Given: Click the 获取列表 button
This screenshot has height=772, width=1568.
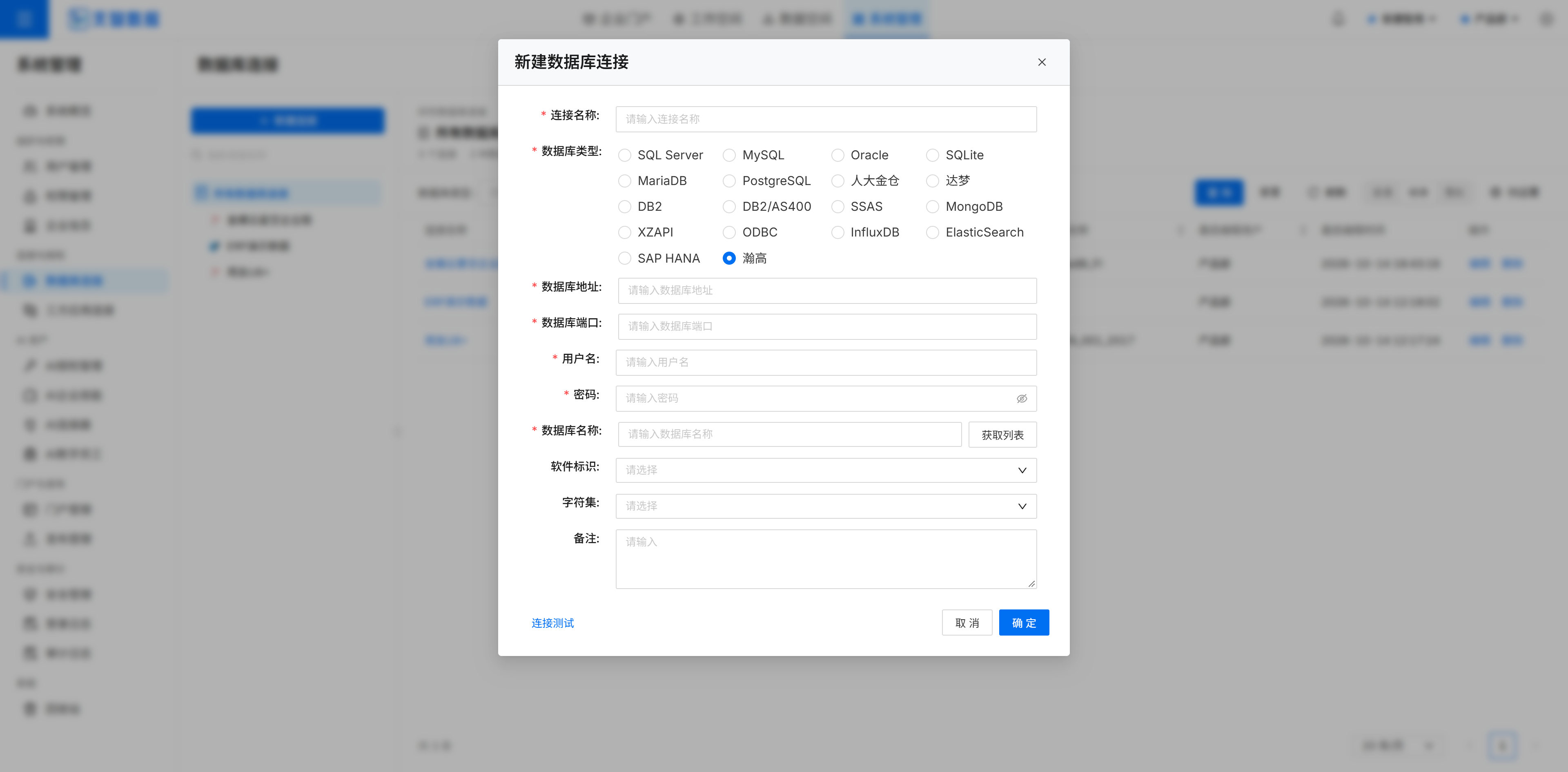Looking at the screenshot, I should pos(1002,435).
